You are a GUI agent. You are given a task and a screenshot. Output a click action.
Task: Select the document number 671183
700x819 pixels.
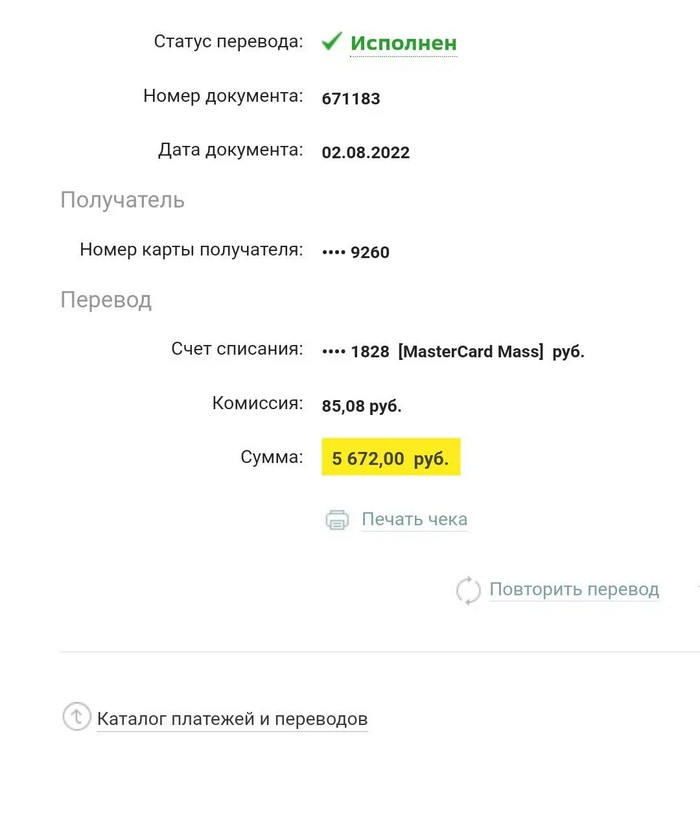point(351,99)
